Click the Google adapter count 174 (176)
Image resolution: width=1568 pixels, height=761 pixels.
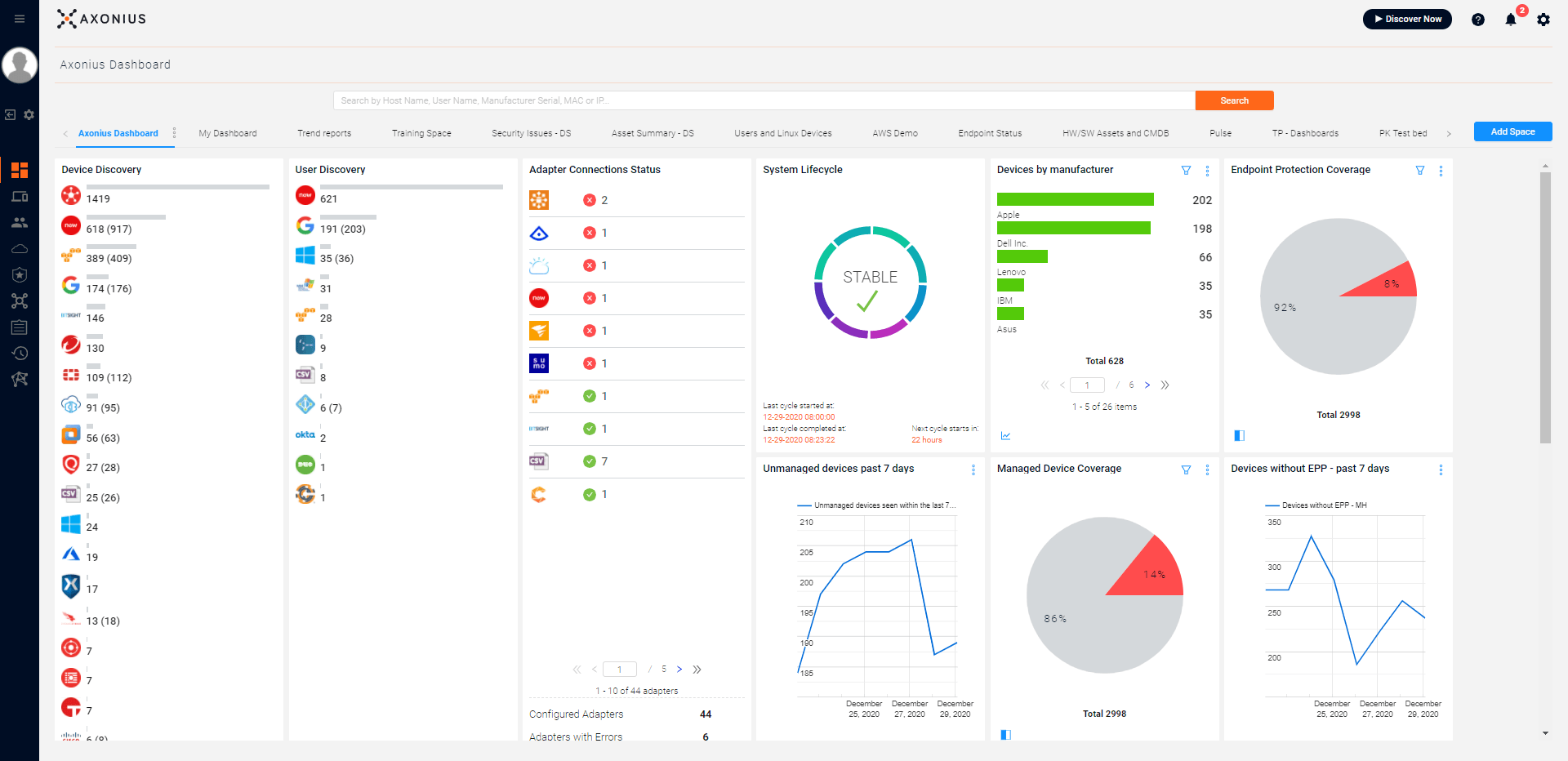(x=109, y=288)
